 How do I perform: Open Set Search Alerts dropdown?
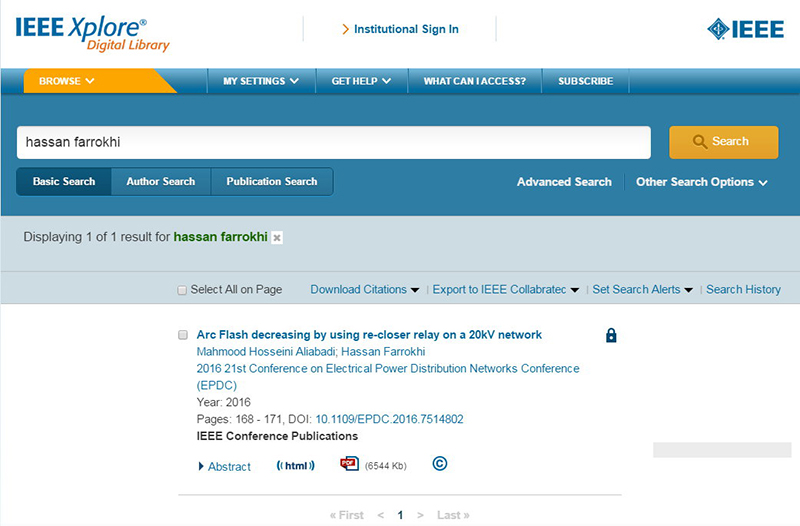pyautogui.click(x=642, y=290)
